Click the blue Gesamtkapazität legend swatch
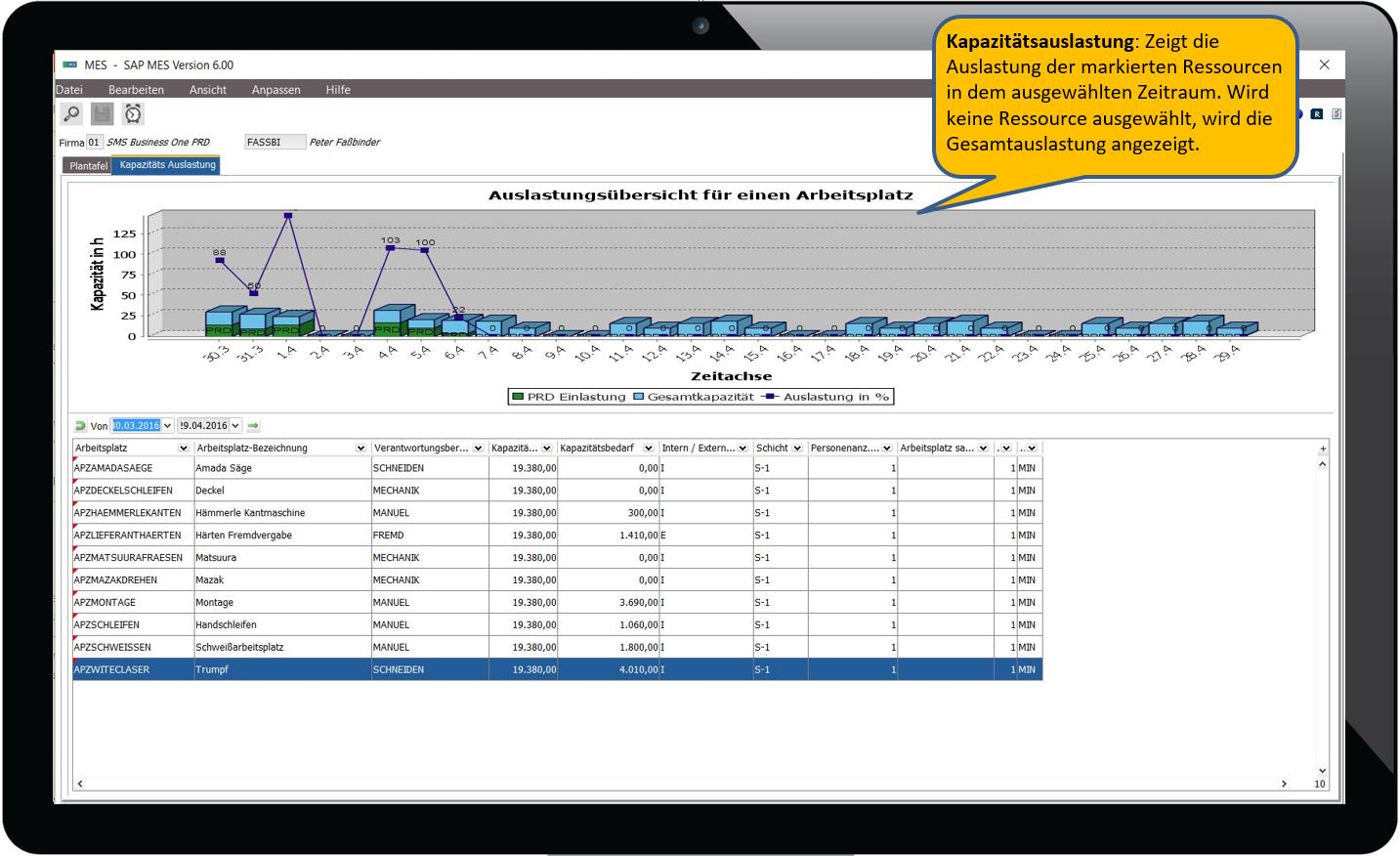The height and width of the screenshot is (856, 1400). pyautogui.click(x=639, y=397)
